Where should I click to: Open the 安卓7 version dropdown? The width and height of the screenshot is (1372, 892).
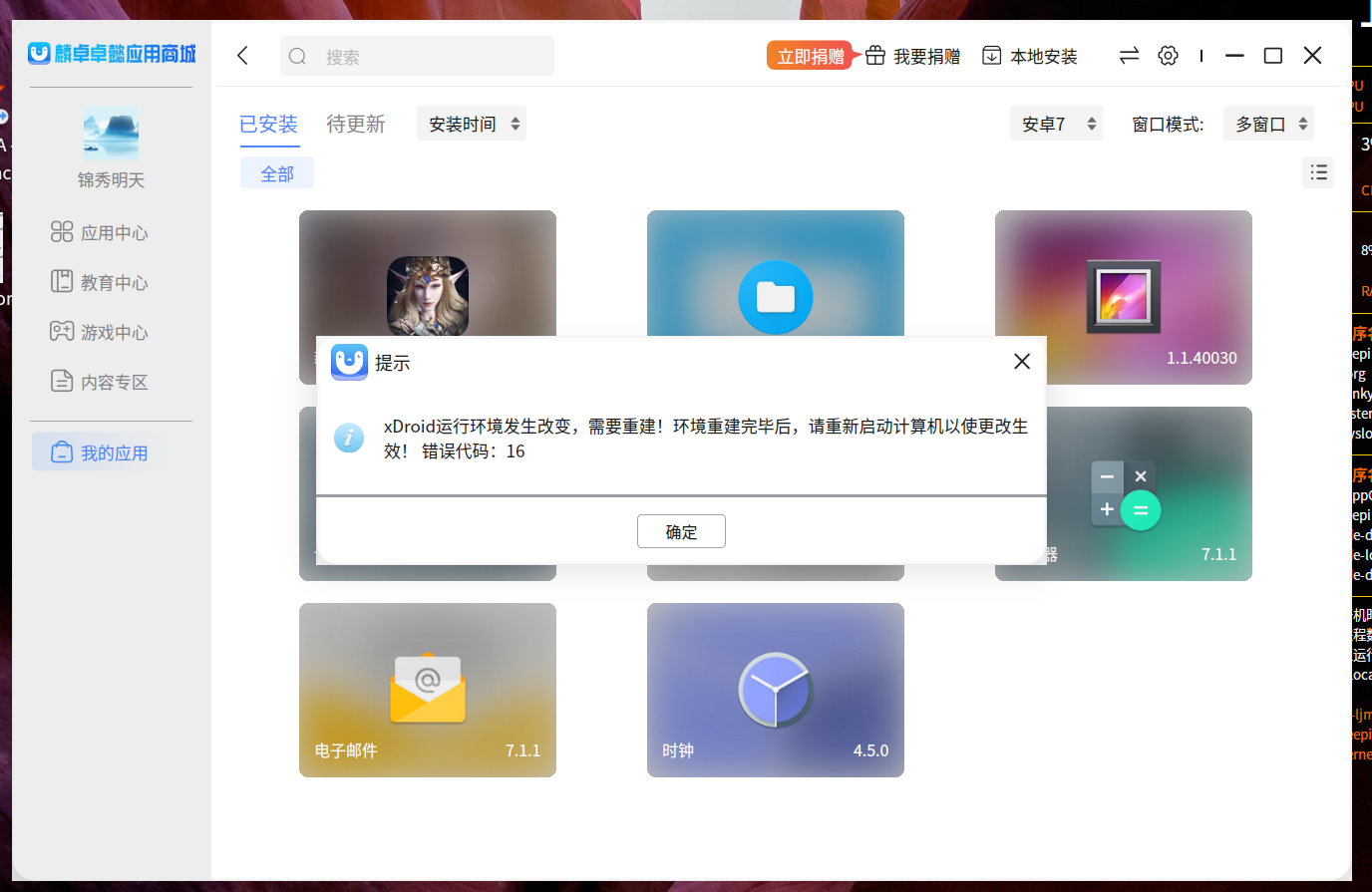tap(1056, 124)
